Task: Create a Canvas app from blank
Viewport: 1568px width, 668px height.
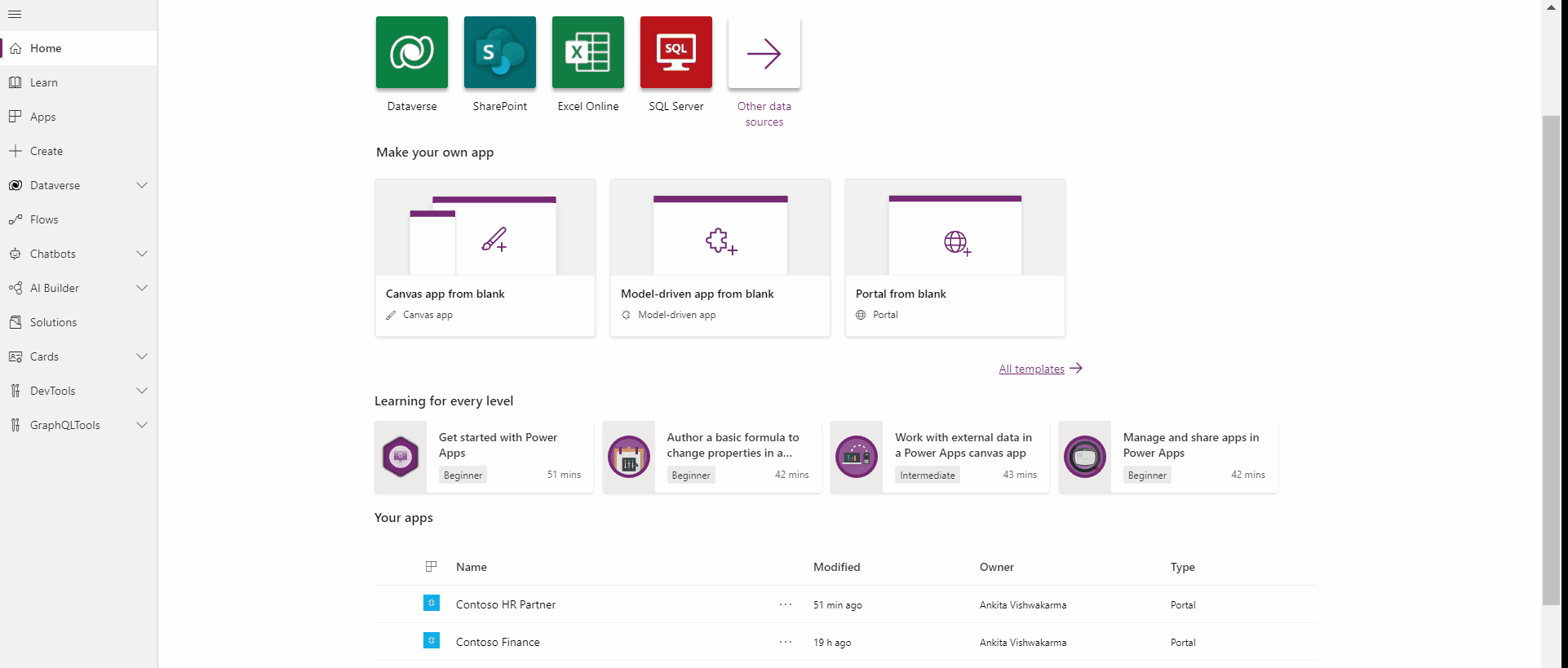Action: click(x=485, y=257)
